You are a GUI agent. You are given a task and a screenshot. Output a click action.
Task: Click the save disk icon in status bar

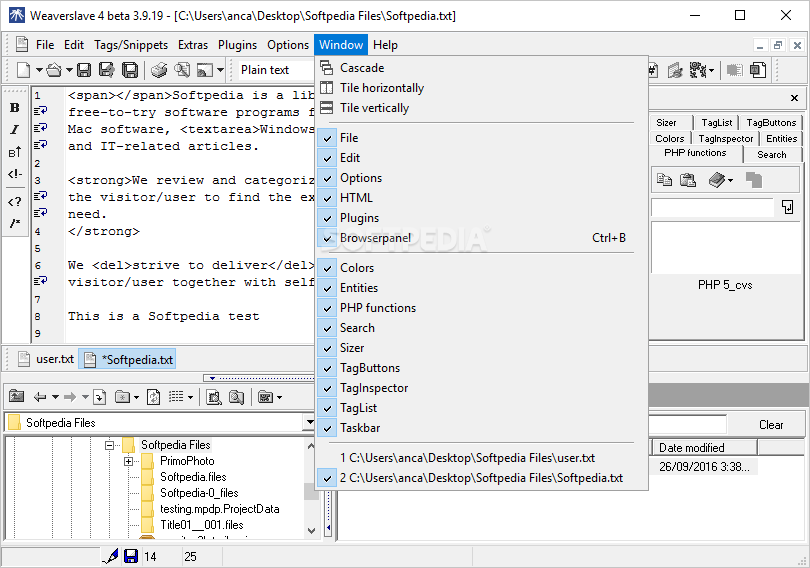131,556
